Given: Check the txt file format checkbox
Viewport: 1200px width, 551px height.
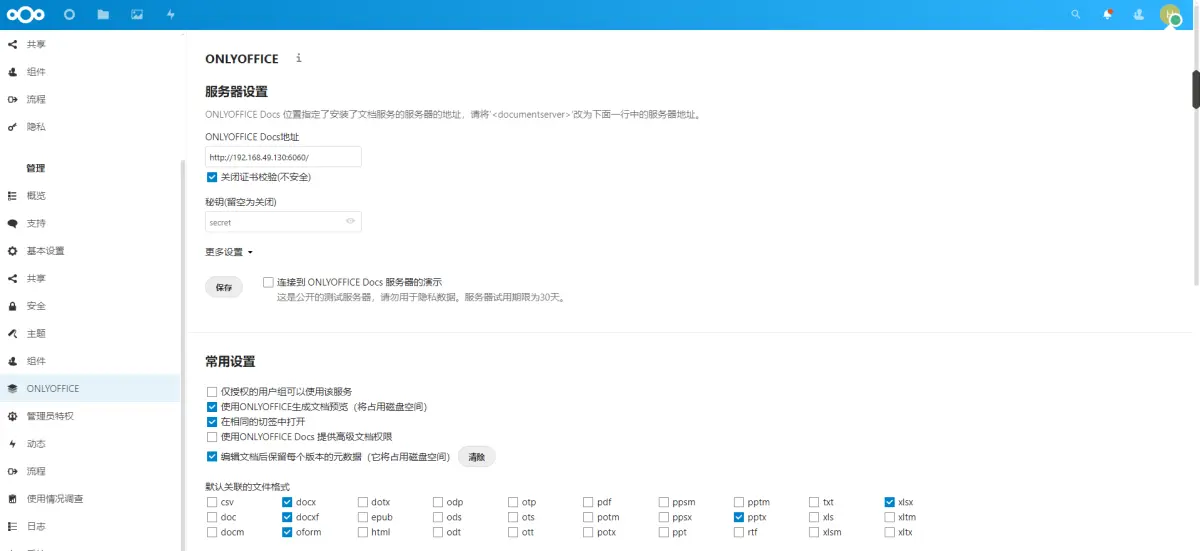Looking at the screenshot, I should point(815,502).
